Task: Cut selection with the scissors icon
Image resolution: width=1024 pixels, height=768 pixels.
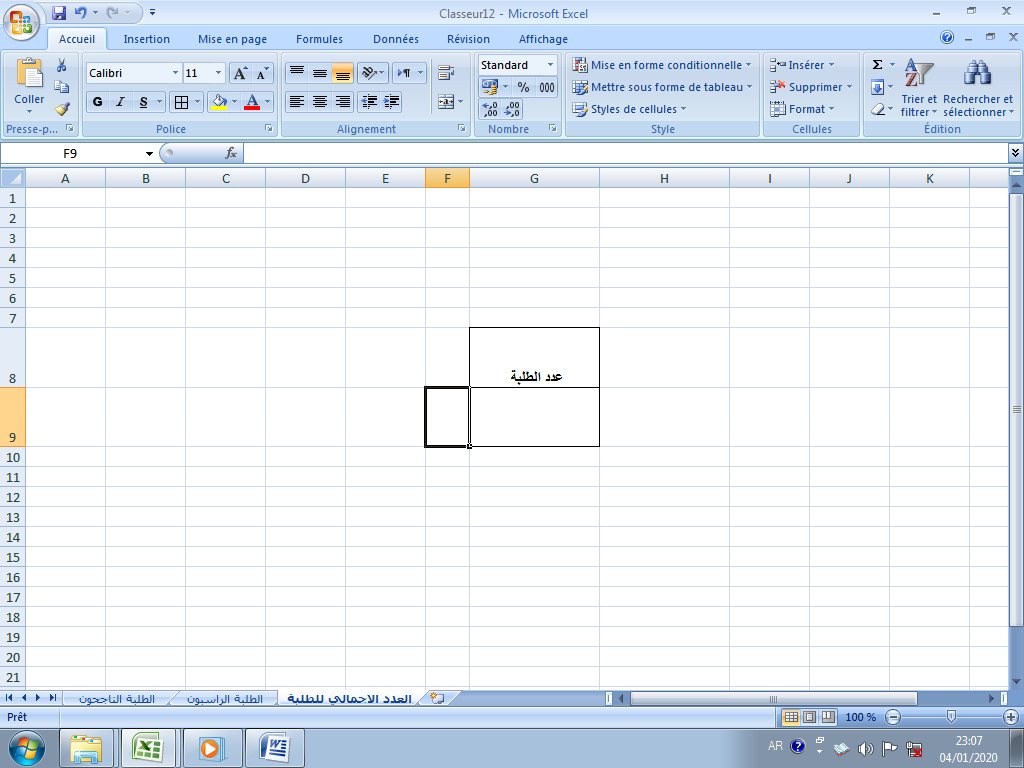Action: click(61, 65)
